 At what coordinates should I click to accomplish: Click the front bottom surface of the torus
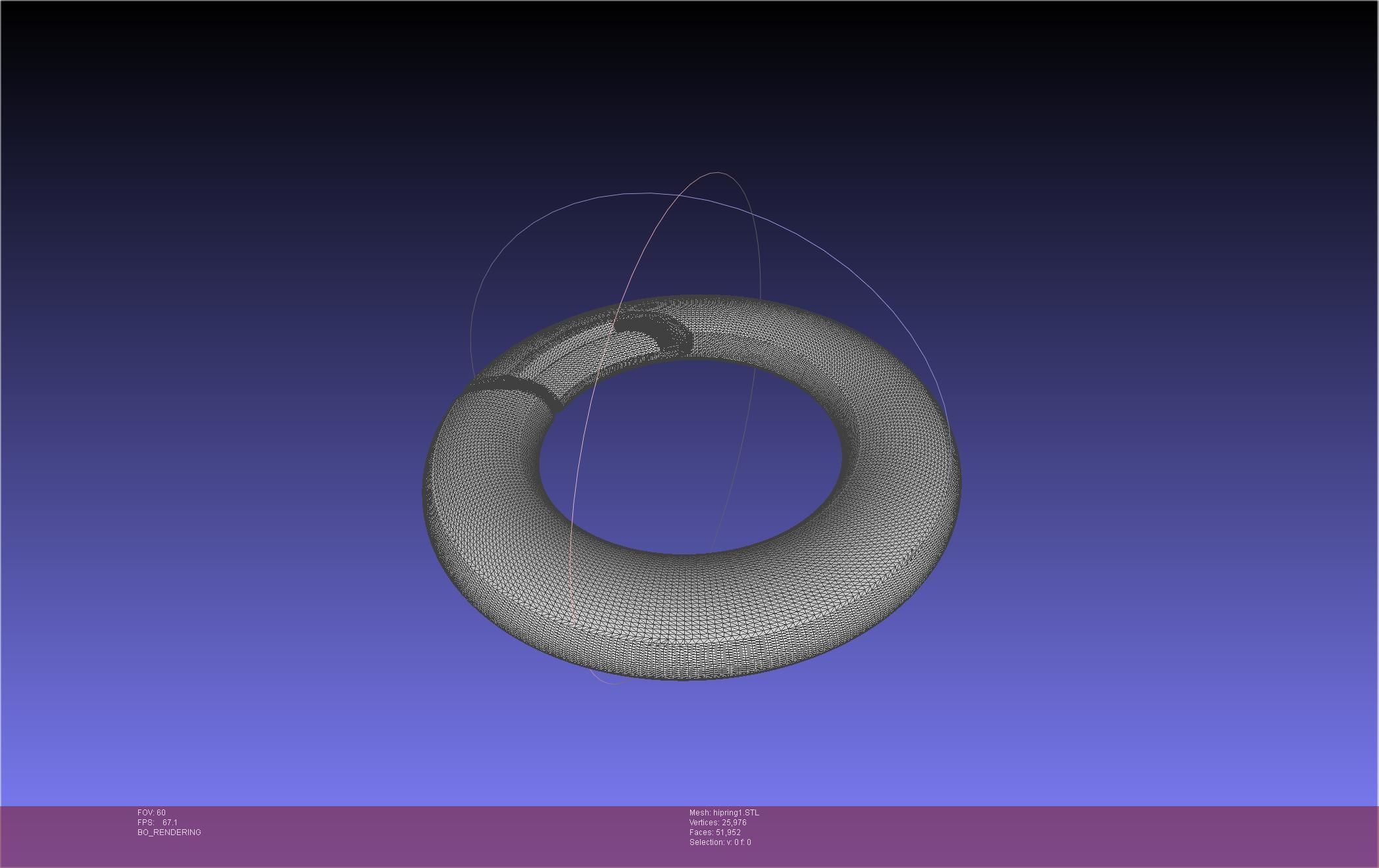point(691,618)
